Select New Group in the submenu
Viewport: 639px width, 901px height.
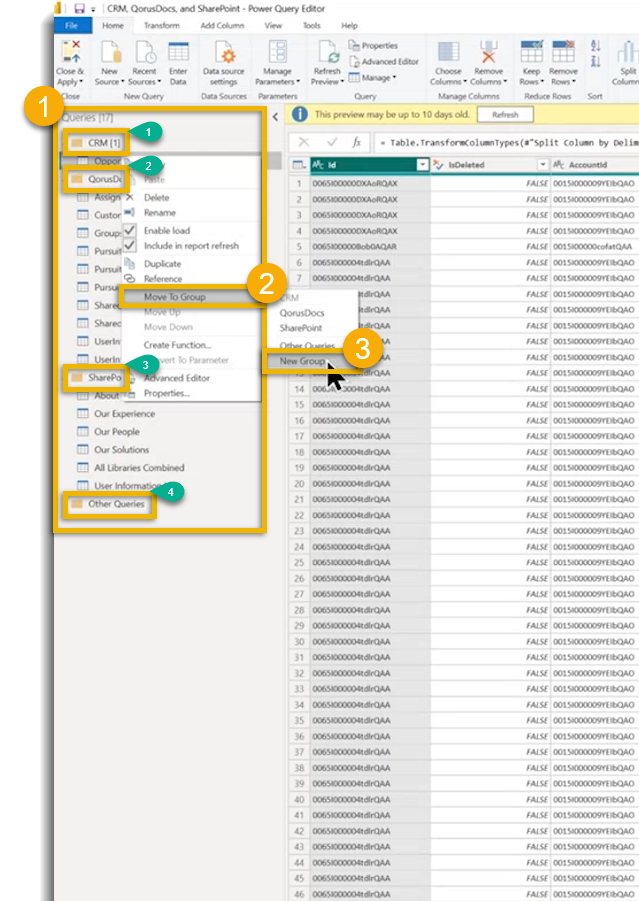pos(302,361)
